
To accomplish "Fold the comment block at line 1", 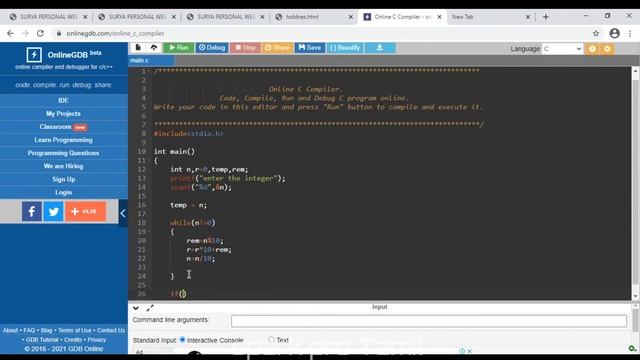I will click(x=149, y=71).
